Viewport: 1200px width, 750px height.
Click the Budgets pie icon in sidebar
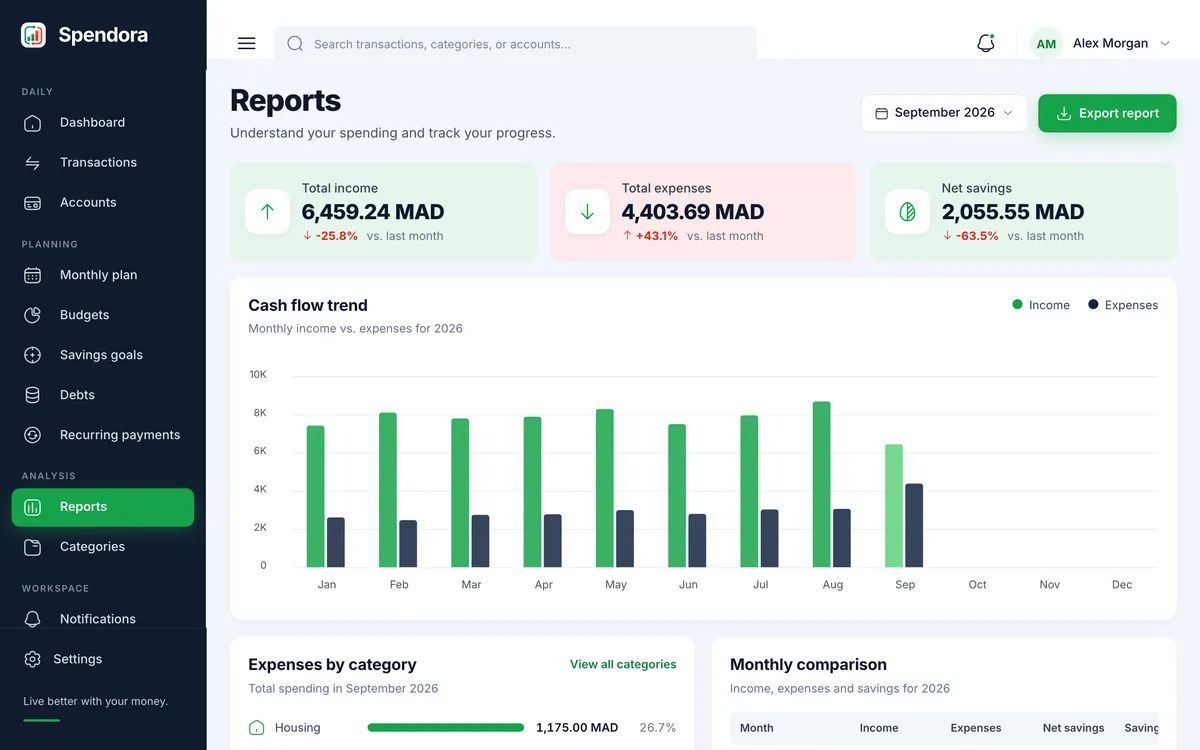coord(32,315)
